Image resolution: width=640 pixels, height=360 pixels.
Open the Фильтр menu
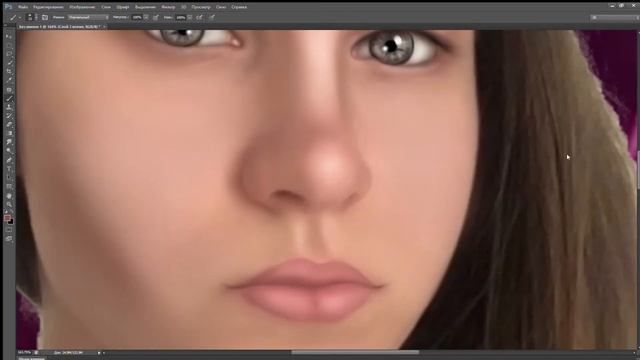pyautogui.click(x=168, y=7)
